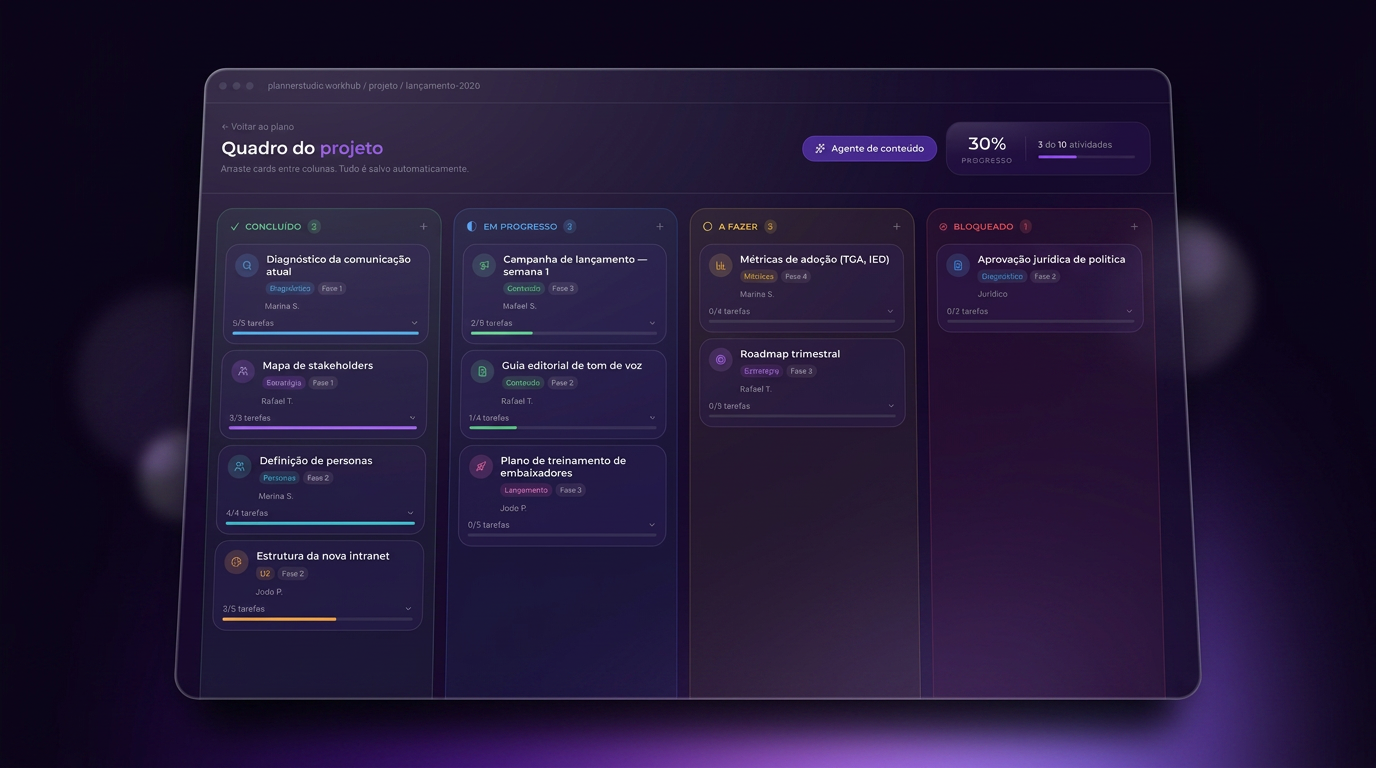The width and height of the screenshot is (1376, 768).
Task: Go back via Voltar ao plano link
Action: coord(257,127)
